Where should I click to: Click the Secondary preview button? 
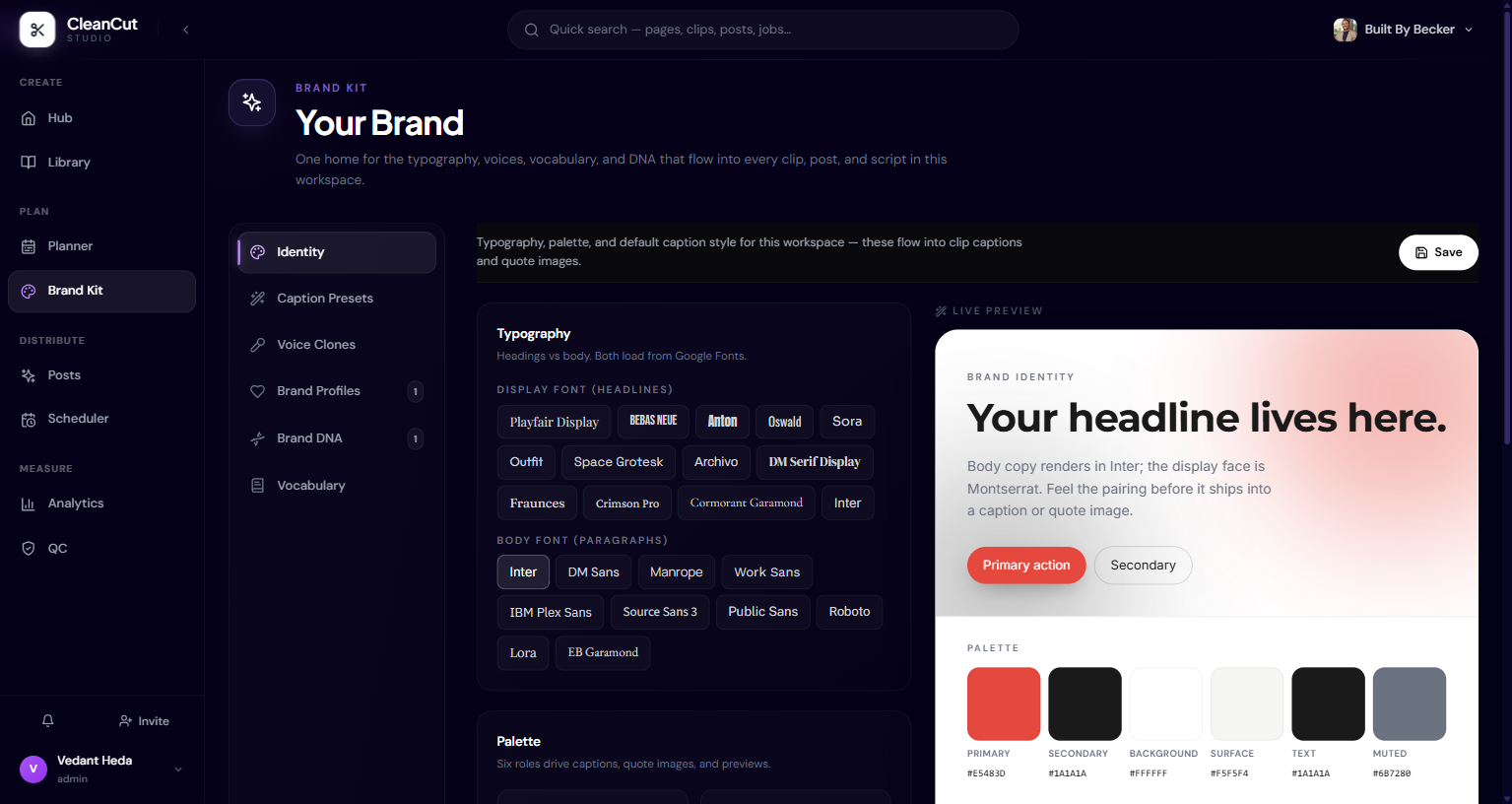[1144, 566]
